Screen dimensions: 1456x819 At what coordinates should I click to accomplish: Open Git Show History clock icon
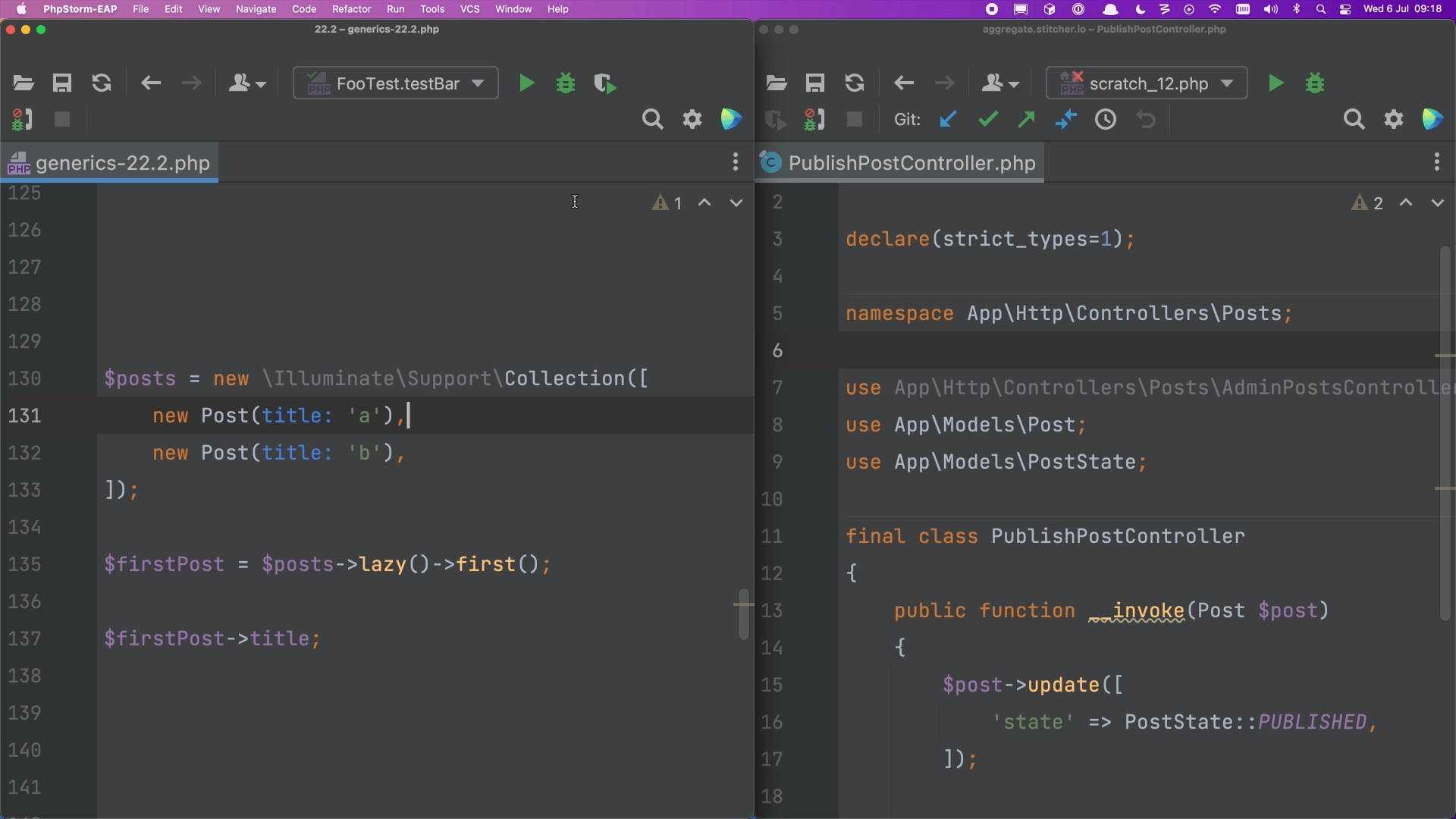click(1106, 120)
